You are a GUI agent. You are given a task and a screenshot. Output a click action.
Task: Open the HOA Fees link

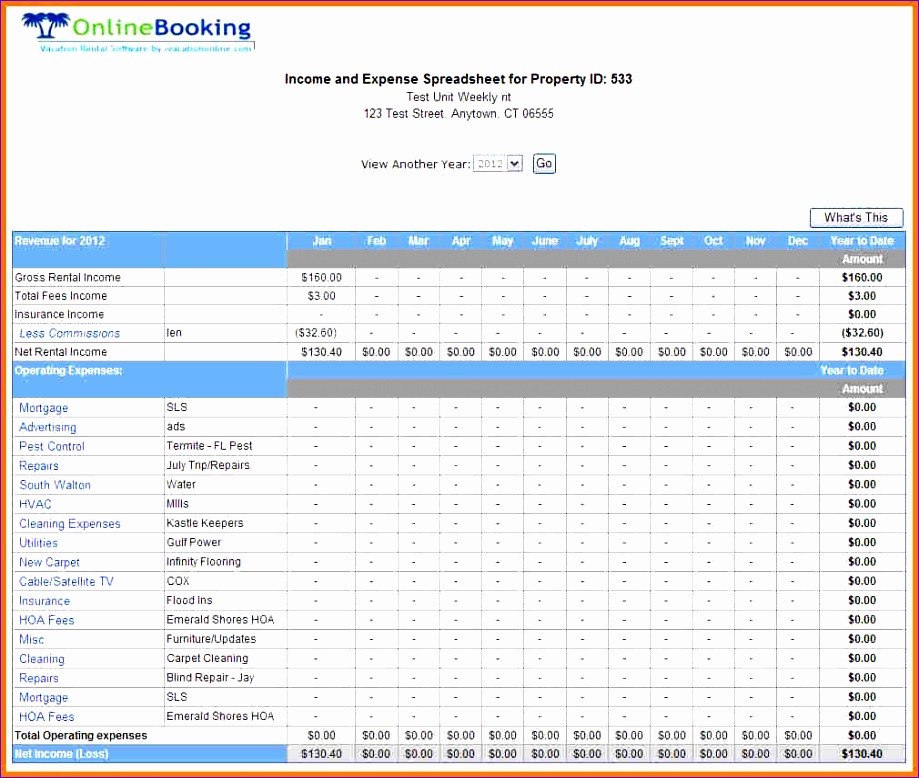click(x=46, y=620)
